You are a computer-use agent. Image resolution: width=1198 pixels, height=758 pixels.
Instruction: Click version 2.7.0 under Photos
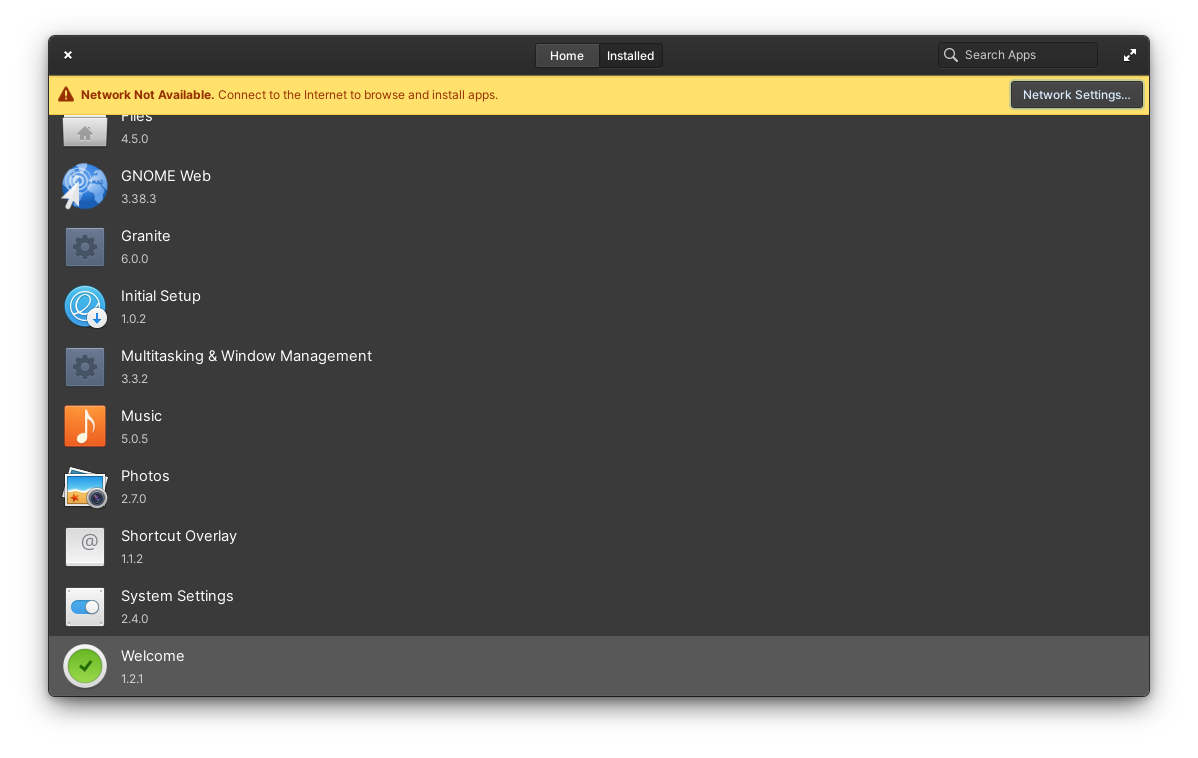134,499
